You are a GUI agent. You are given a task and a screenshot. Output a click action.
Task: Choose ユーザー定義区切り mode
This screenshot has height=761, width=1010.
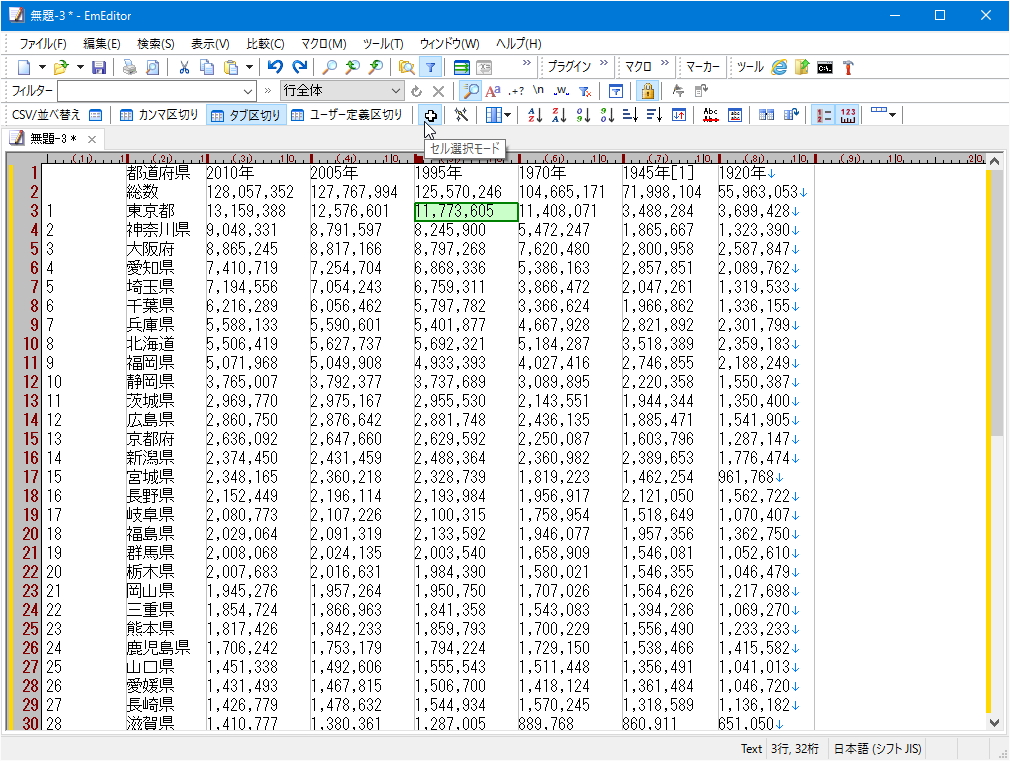click(x=347, y=115)
